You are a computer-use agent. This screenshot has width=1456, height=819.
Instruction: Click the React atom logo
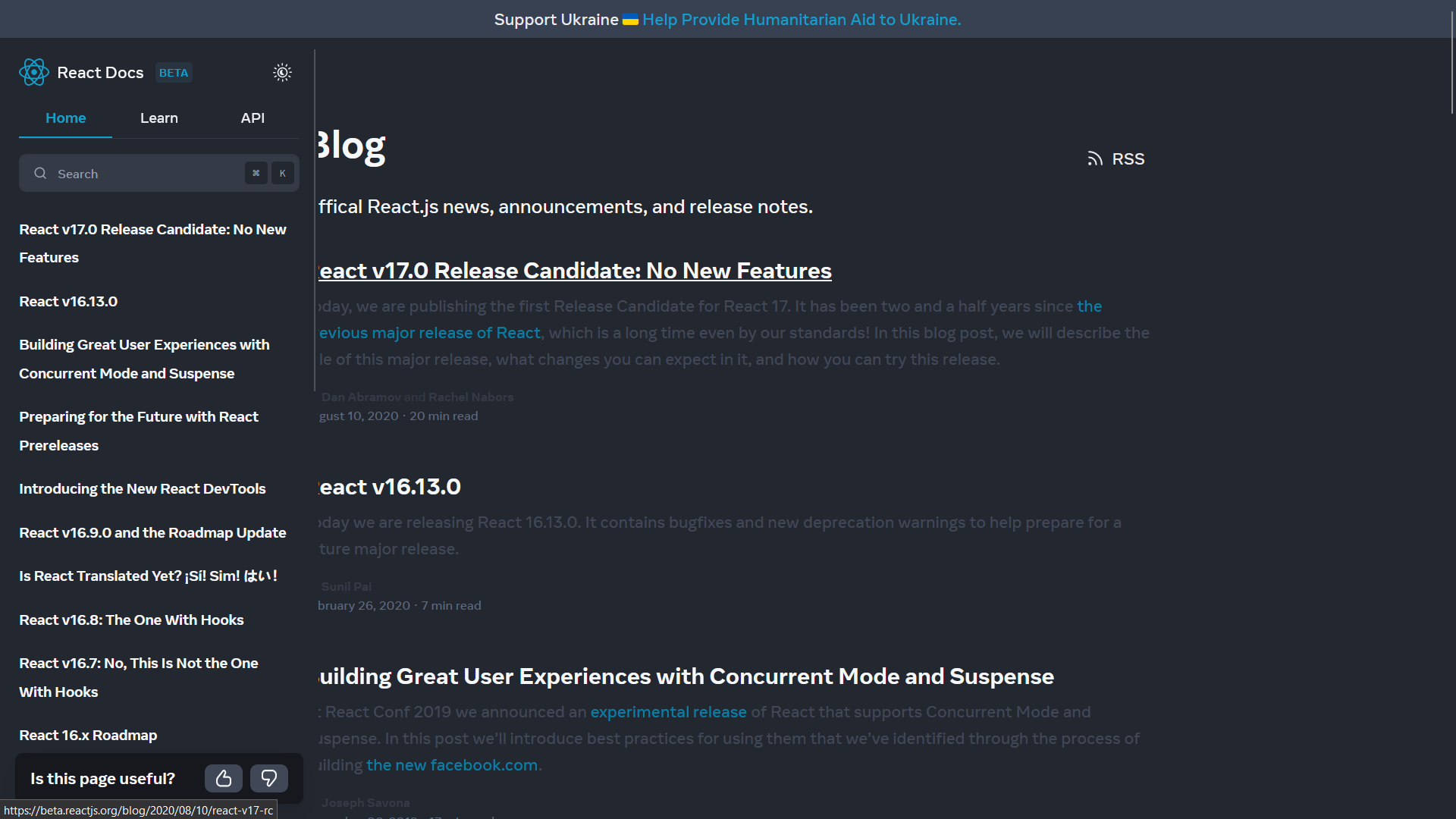[33, 73]
